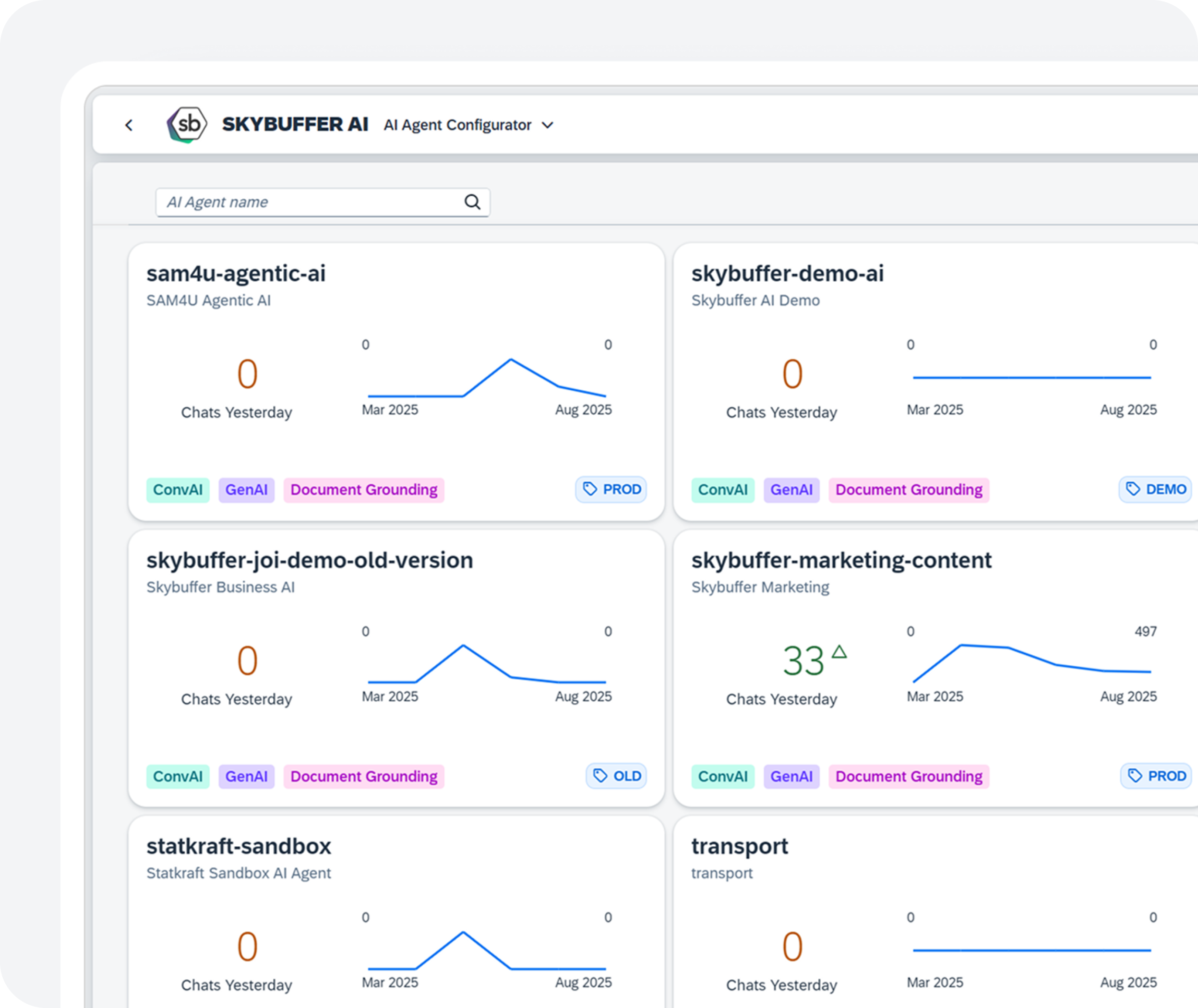Open the transport agent card title

click(x=739, y=846)
